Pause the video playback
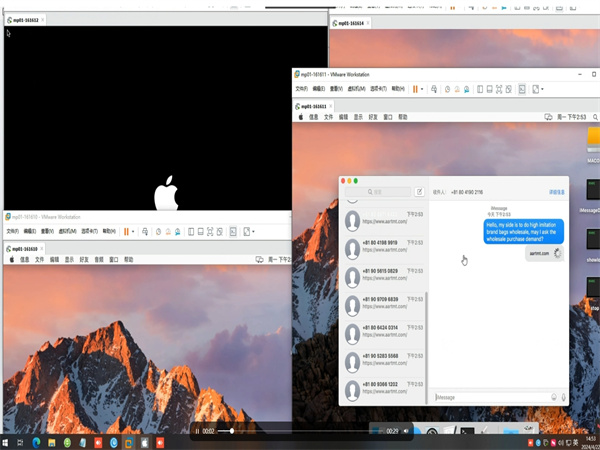This screenshot has width=600, height=450. pyautogui.click(x=196, y=431)
